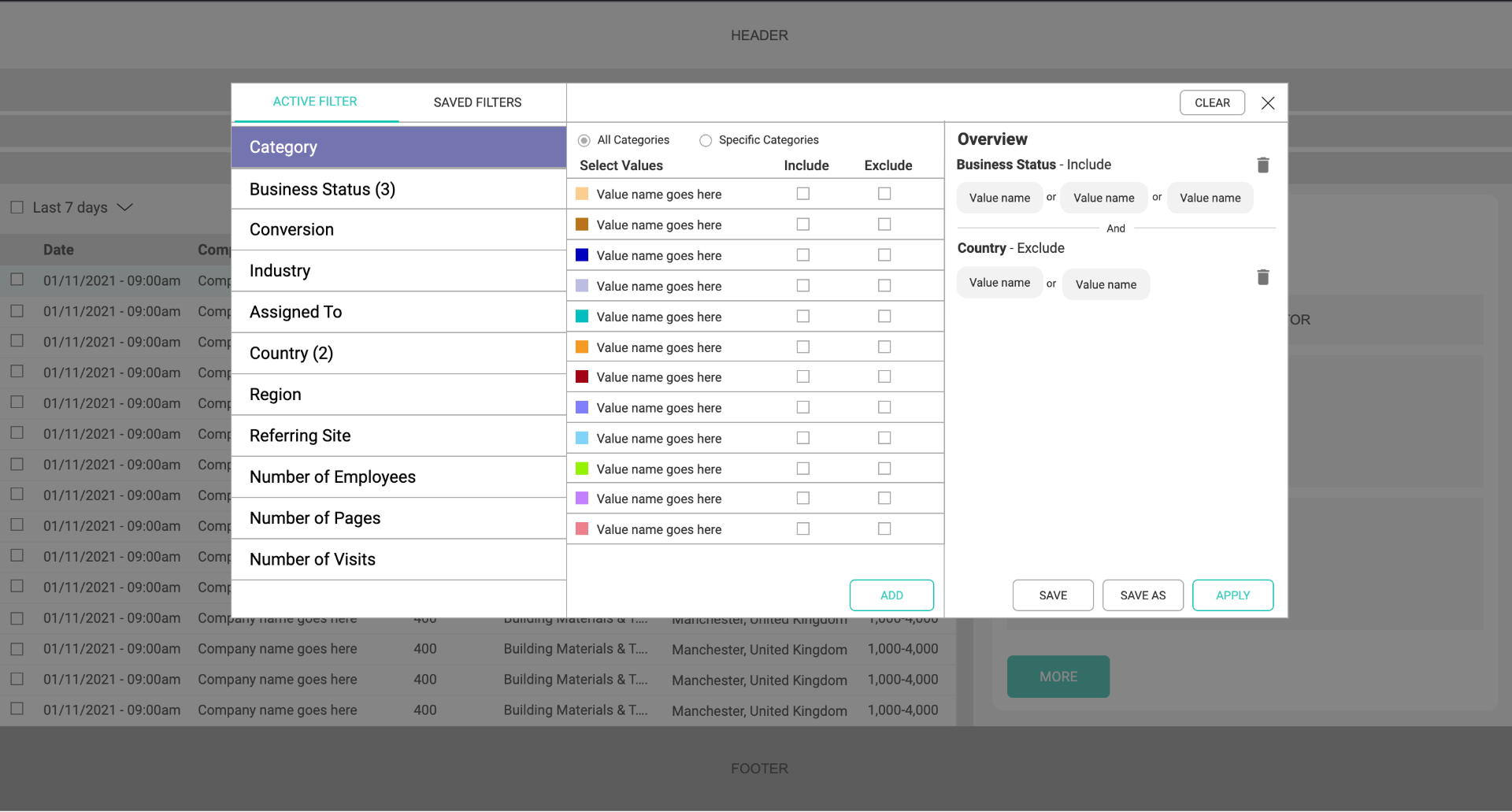The width and height of the screenshot is (1512, 812).
Task: Open the Assigned To filter item
Action: pyautogui.click(x=398, y=312)
